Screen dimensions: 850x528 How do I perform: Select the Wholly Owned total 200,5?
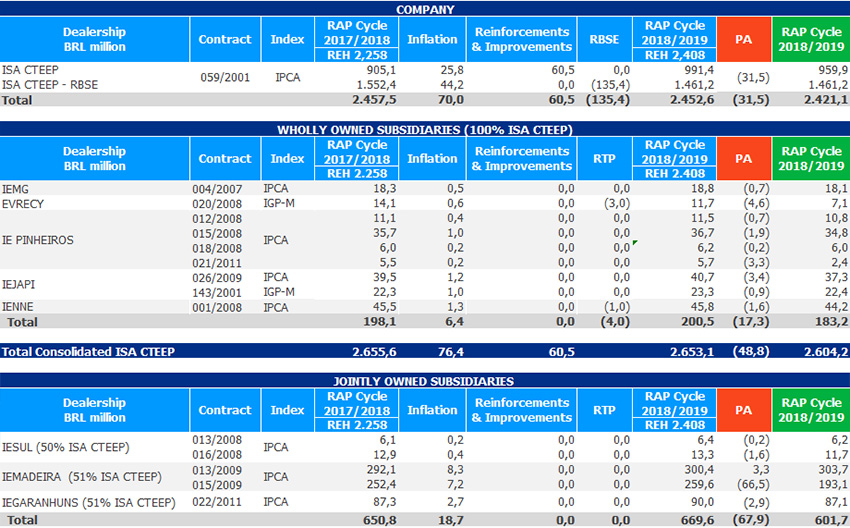pyautogui.click(x=698, y=322)
